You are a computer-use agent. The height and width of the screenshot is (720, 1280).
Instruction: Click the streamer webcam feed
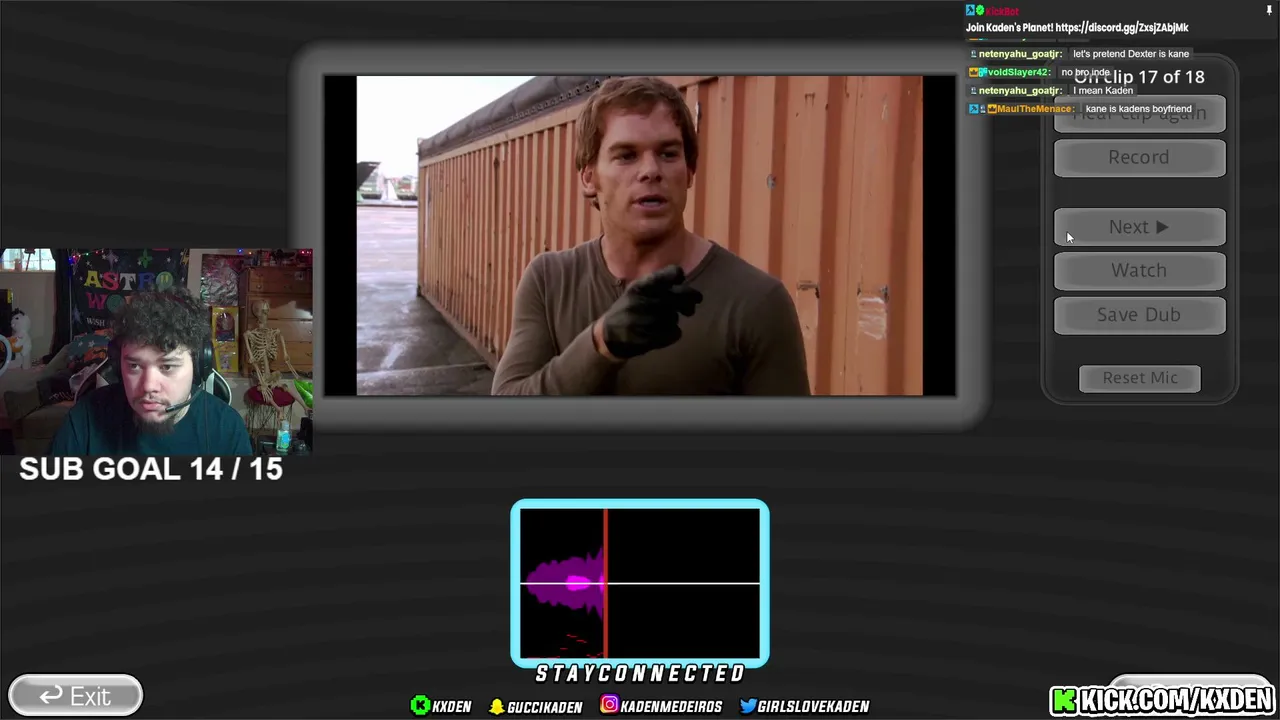[x=156, y=351]
